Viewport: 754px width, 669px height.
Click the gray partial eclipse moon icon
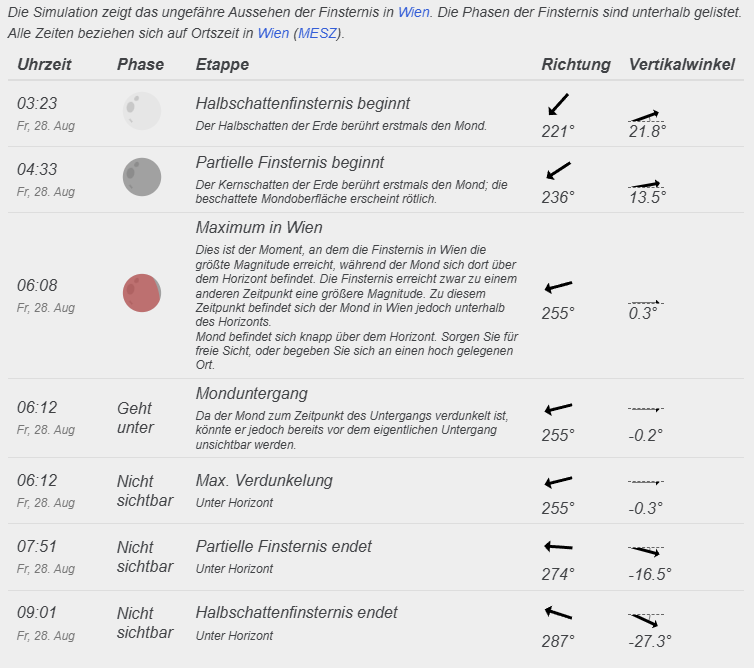tap(142, 177)
